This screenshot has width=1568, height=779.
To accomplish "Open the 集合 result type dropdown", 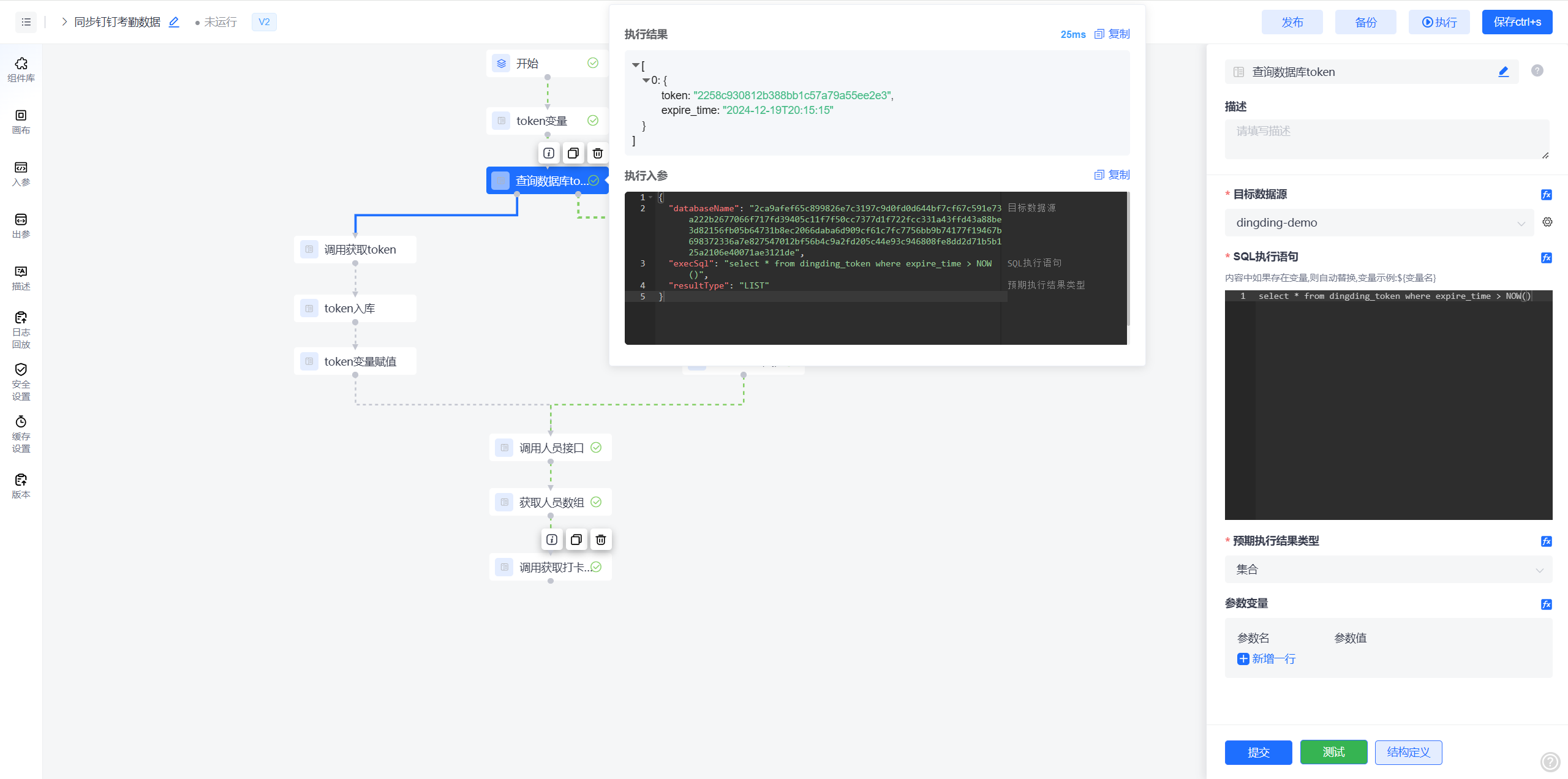I will pyautogui.click(x=1387, y=570).
